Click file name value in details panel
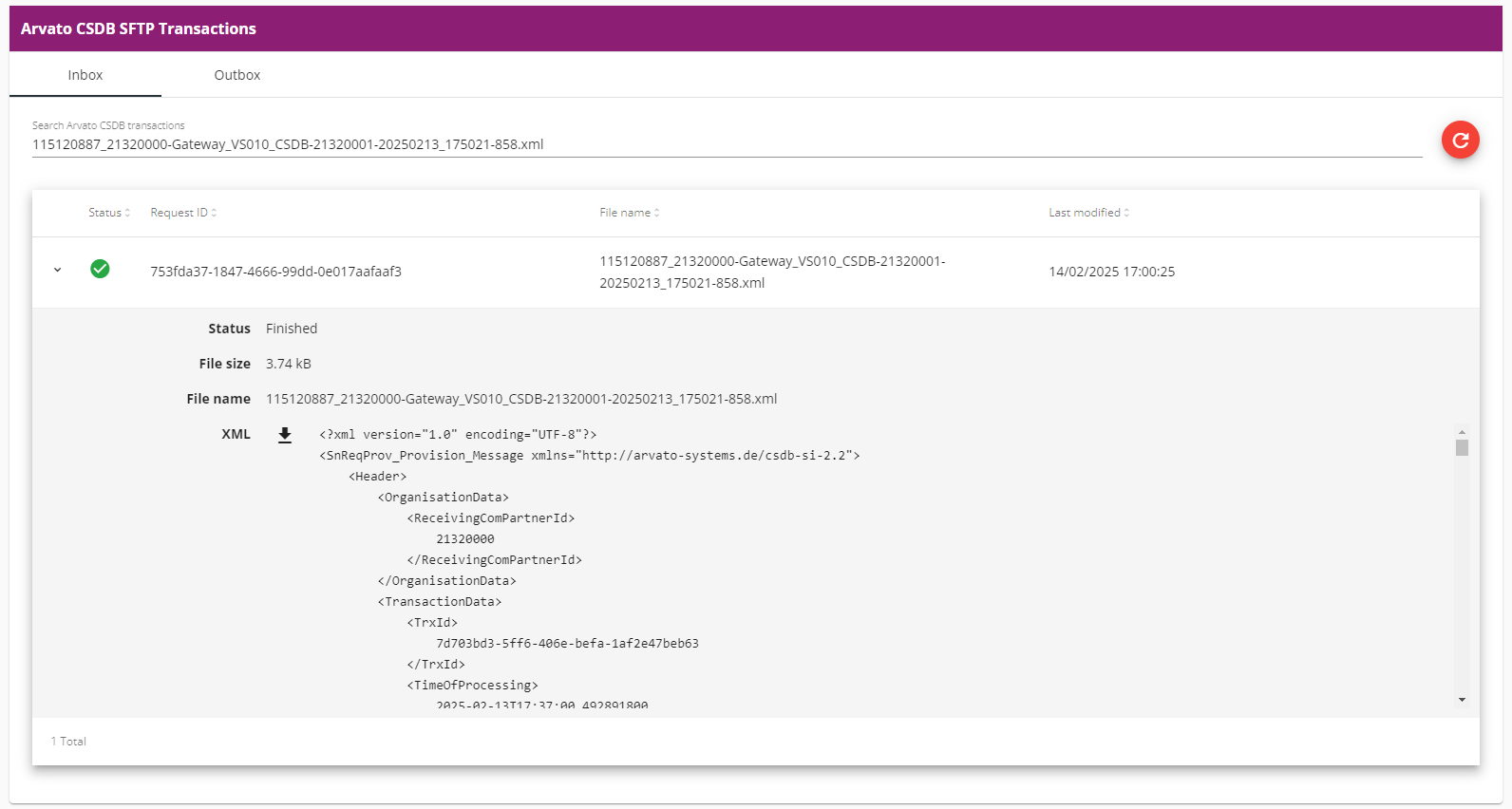This screenshot has width=1512, height=809. (521, 399)
